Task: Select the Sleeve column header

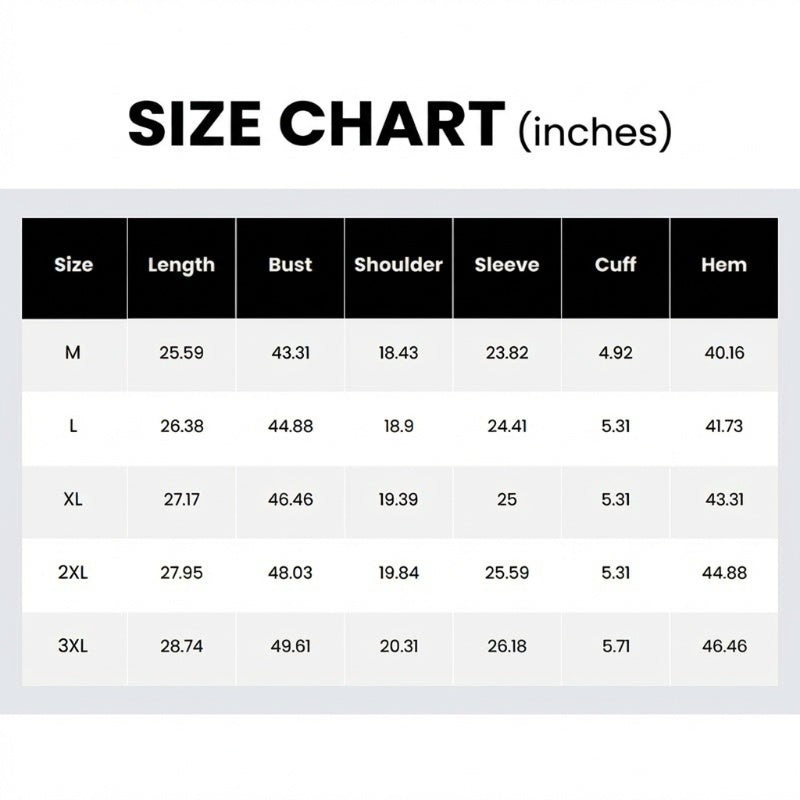Action: click(x=506, y=265)
